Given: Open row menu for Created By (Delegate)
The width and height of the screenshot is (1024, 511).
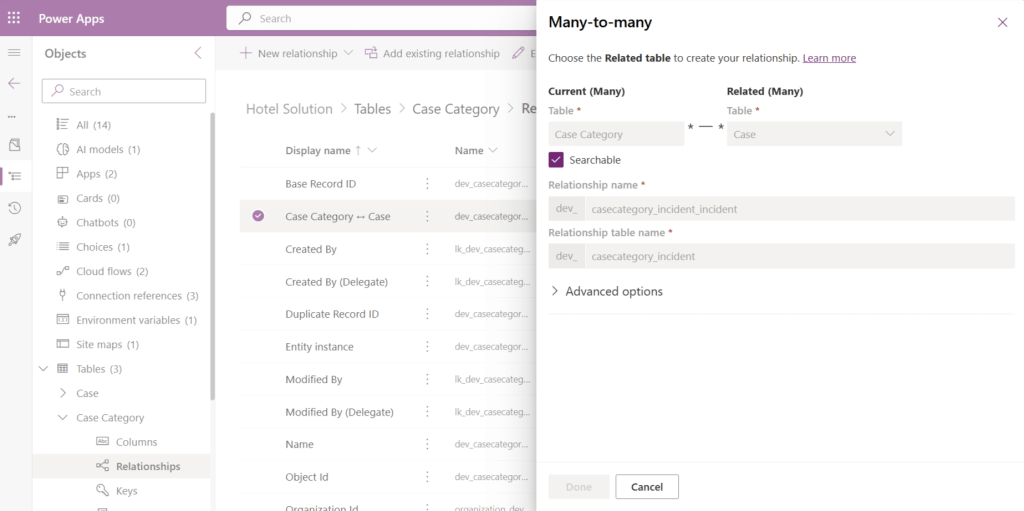Looking at the screenshot, I should coord(427,282).
